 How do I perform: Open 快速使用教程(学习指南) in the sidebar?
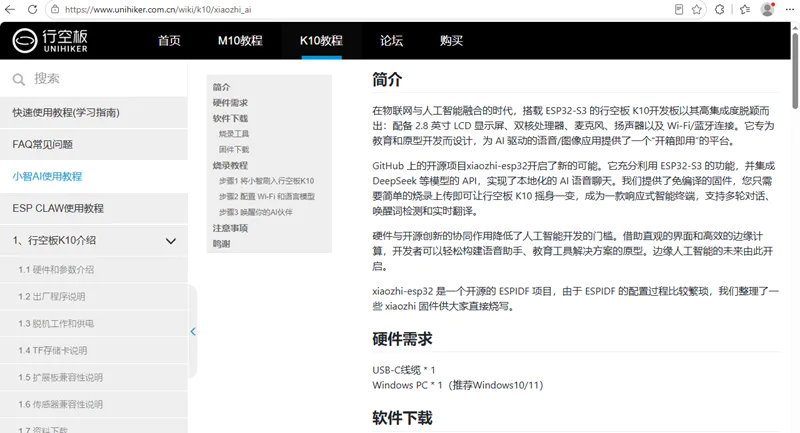pos(94,113)
